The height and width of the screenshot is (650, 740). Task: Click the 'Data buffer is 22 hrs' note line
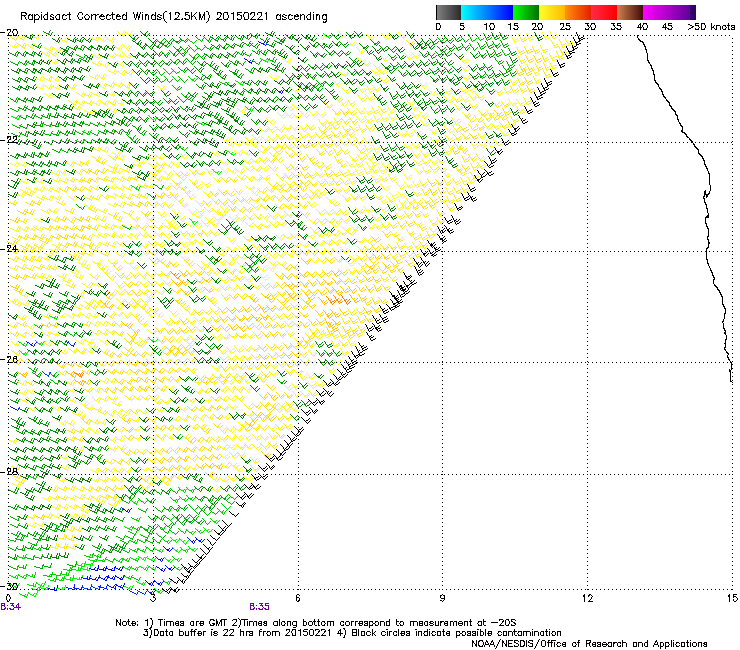click(352, 633)
